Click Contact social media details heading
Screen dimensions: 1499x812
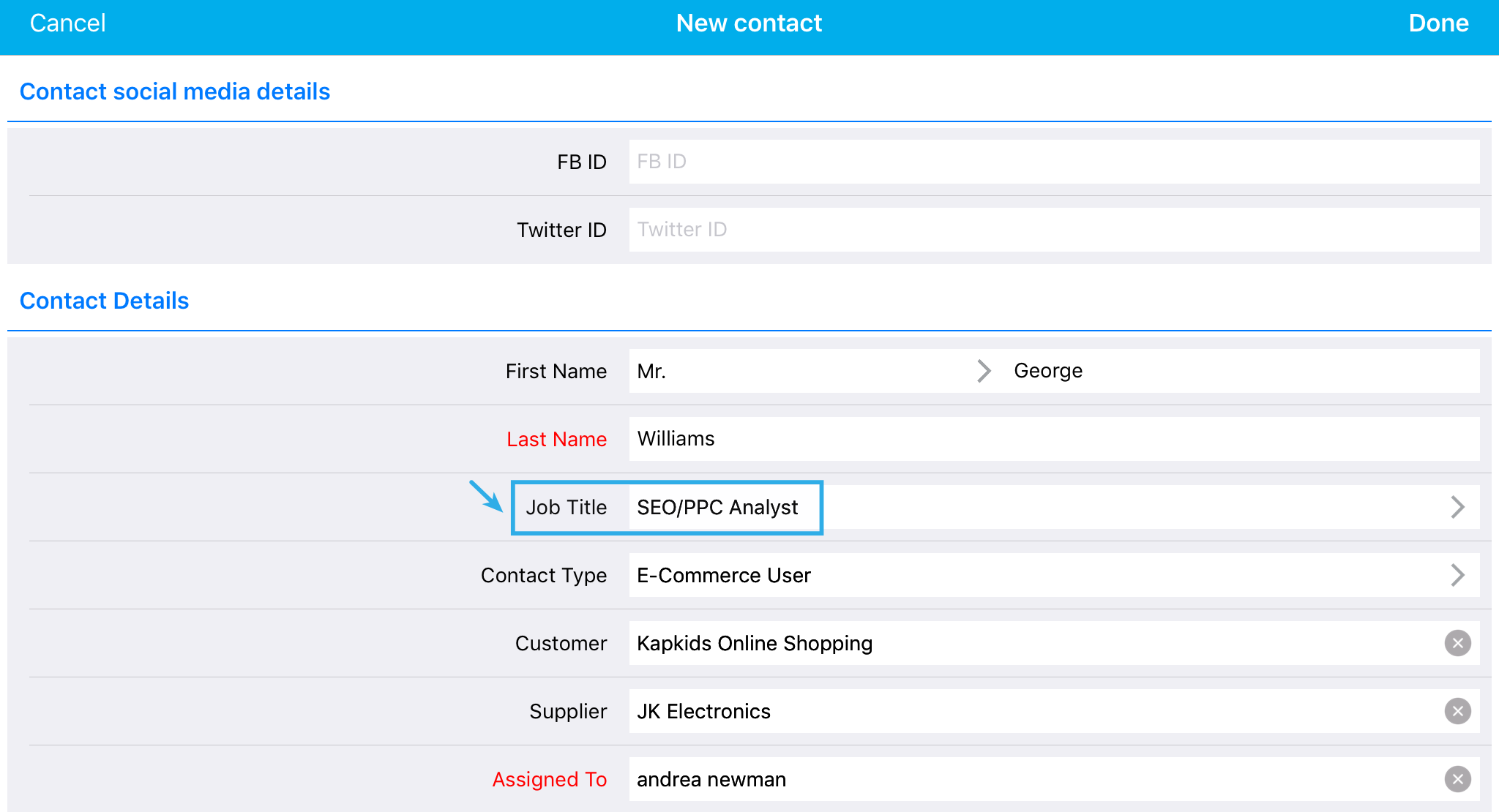click(x=175, y=91)
